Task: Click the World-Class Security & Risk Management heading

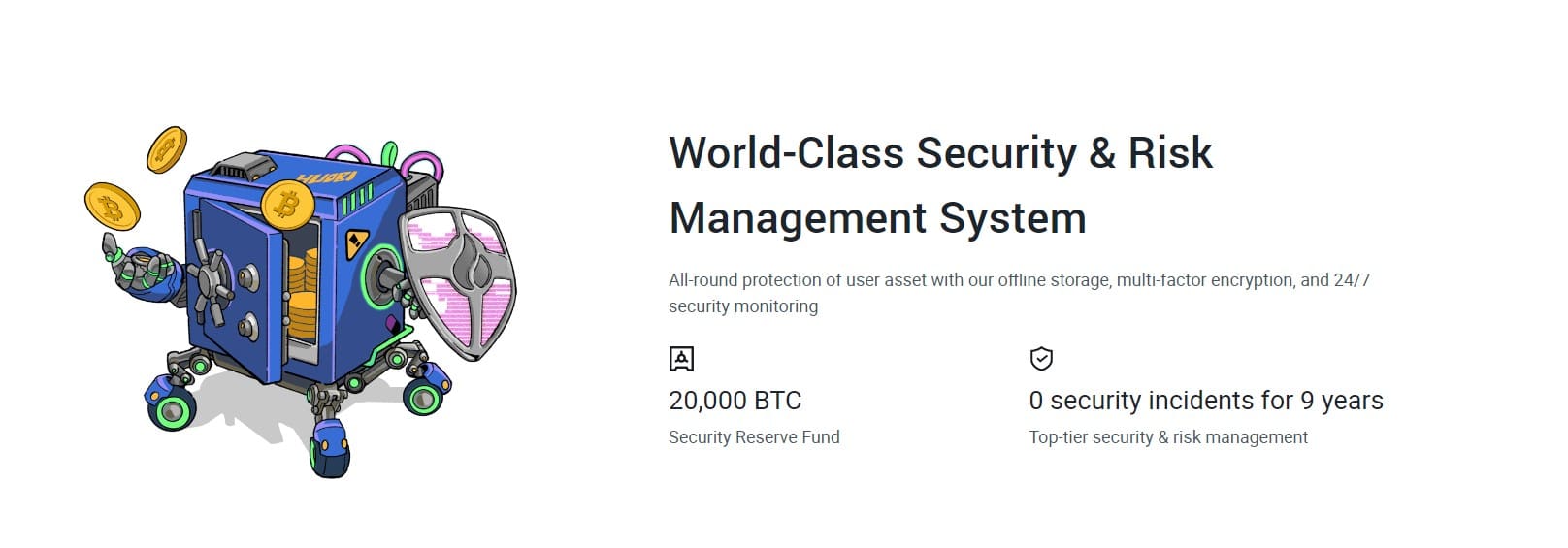Action: 940,184
